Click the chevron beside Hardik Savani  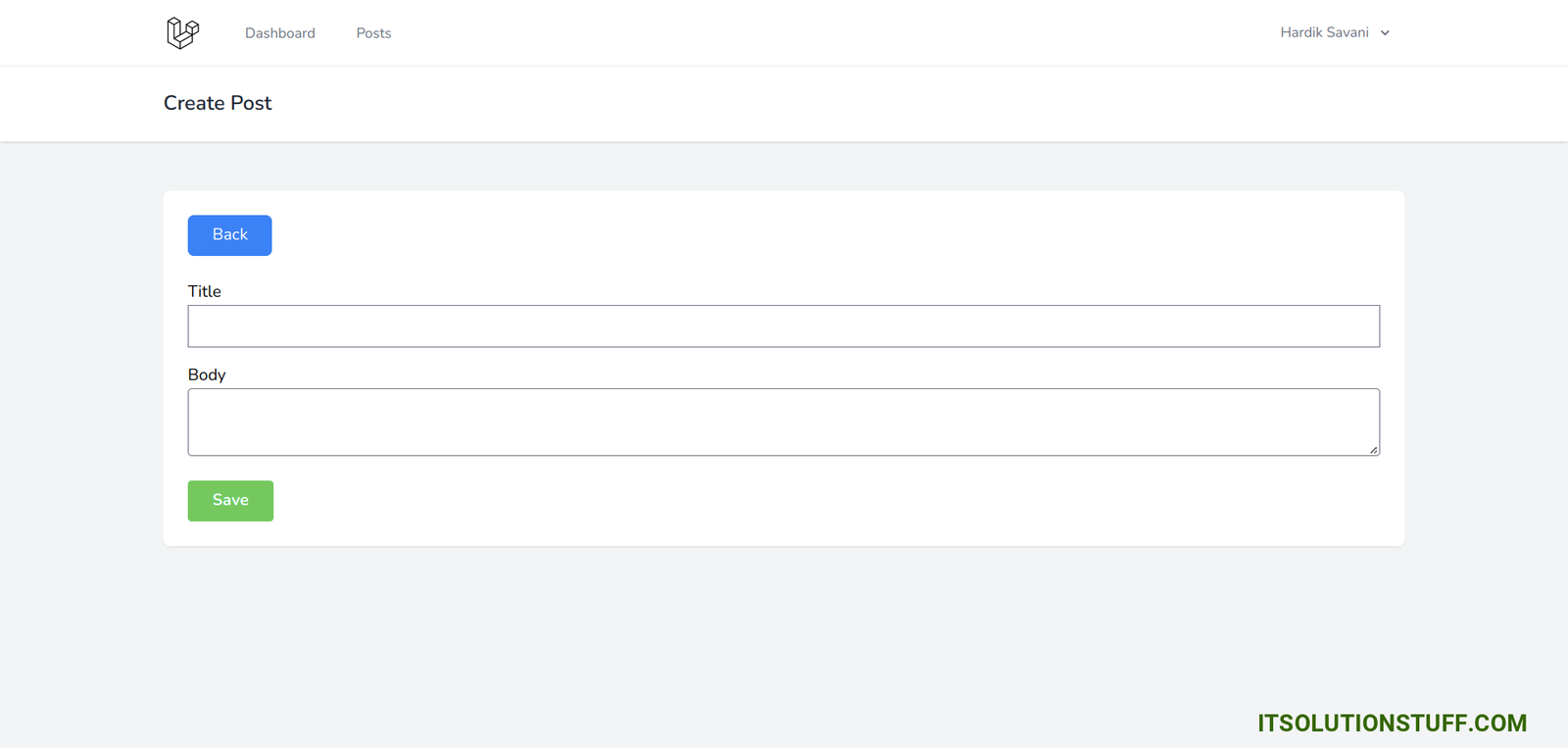coord(1385,33)
